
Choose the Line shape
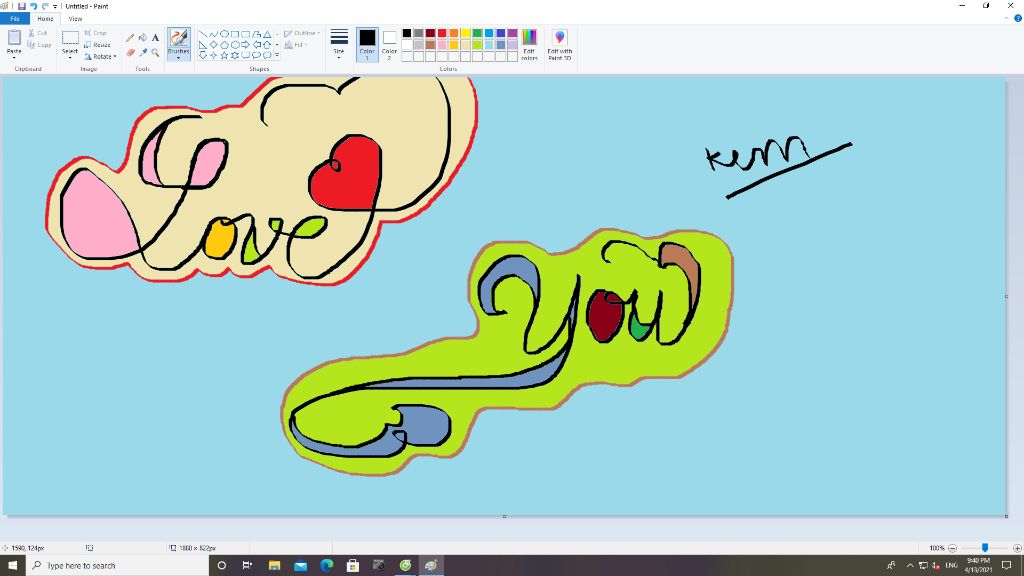(x=203, y=34)
